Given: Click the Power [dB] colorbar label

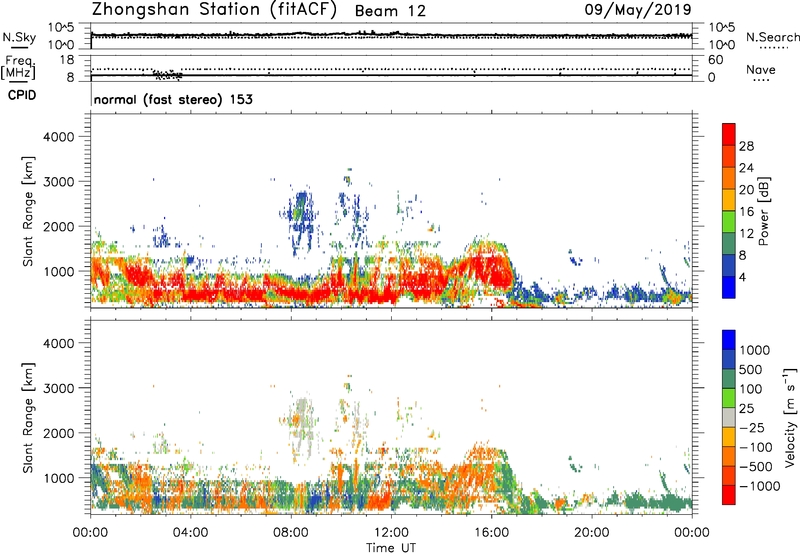Looking at the screenshot, I should coord(763,211).
